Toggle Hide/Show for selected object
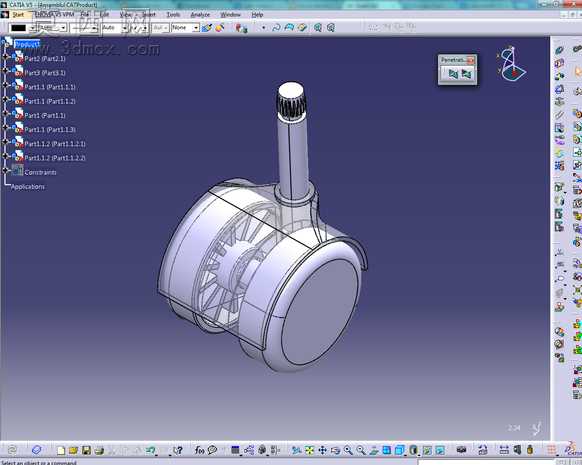 coord(427,451)
